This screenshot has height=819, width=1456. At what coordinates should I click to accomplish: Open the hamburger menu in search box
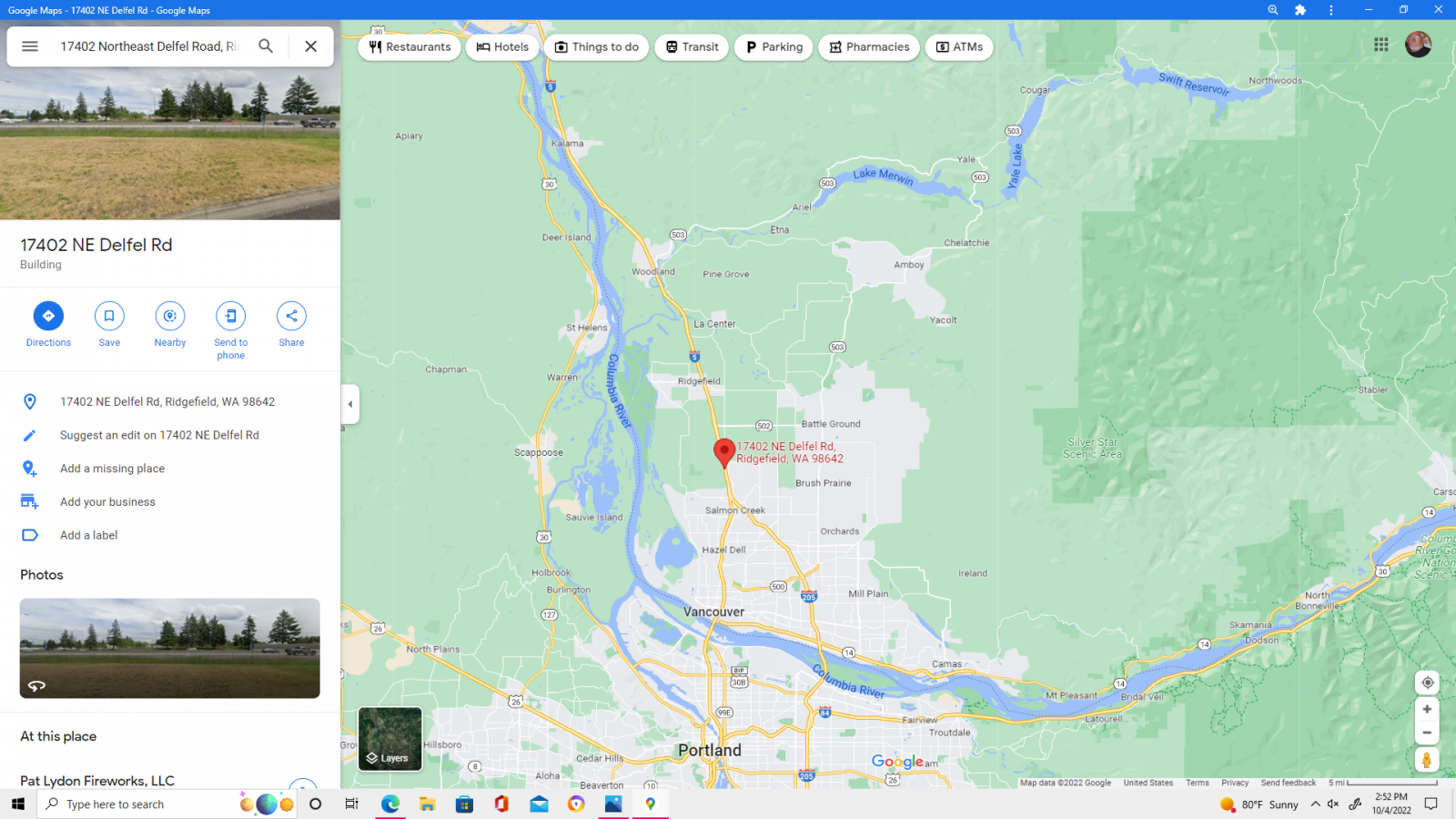click(x=30, y=46)
